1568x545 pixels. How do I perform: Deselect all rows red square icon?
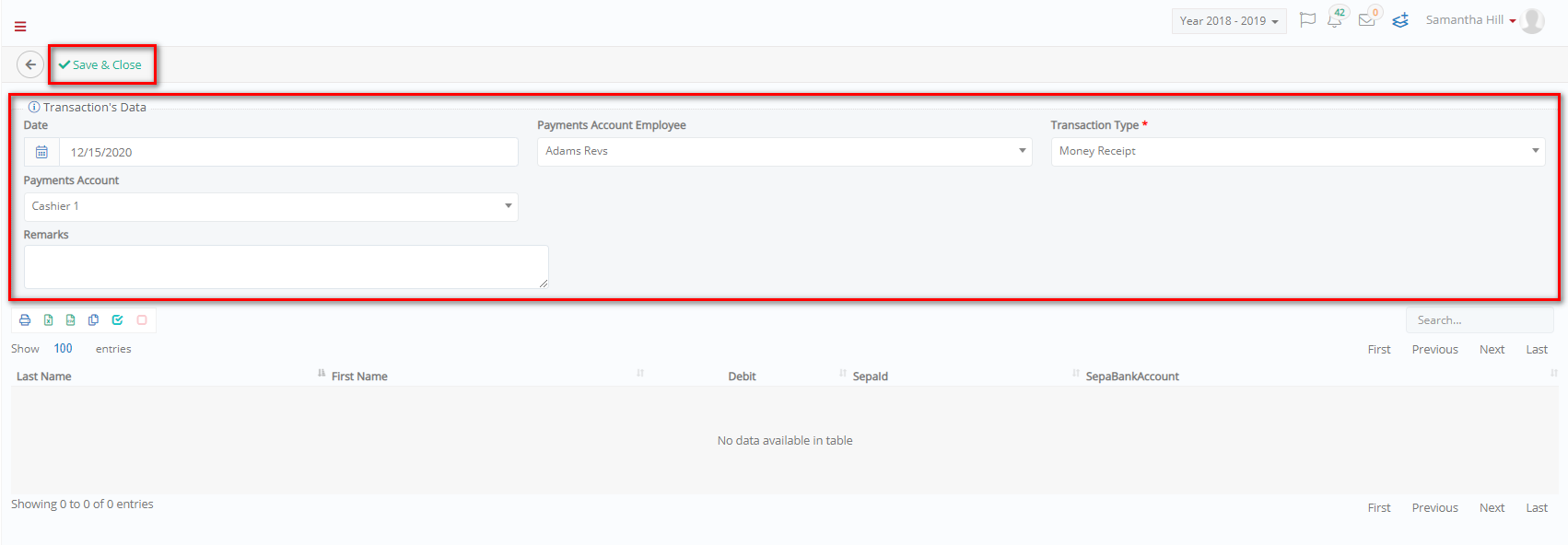click(142, 320)
